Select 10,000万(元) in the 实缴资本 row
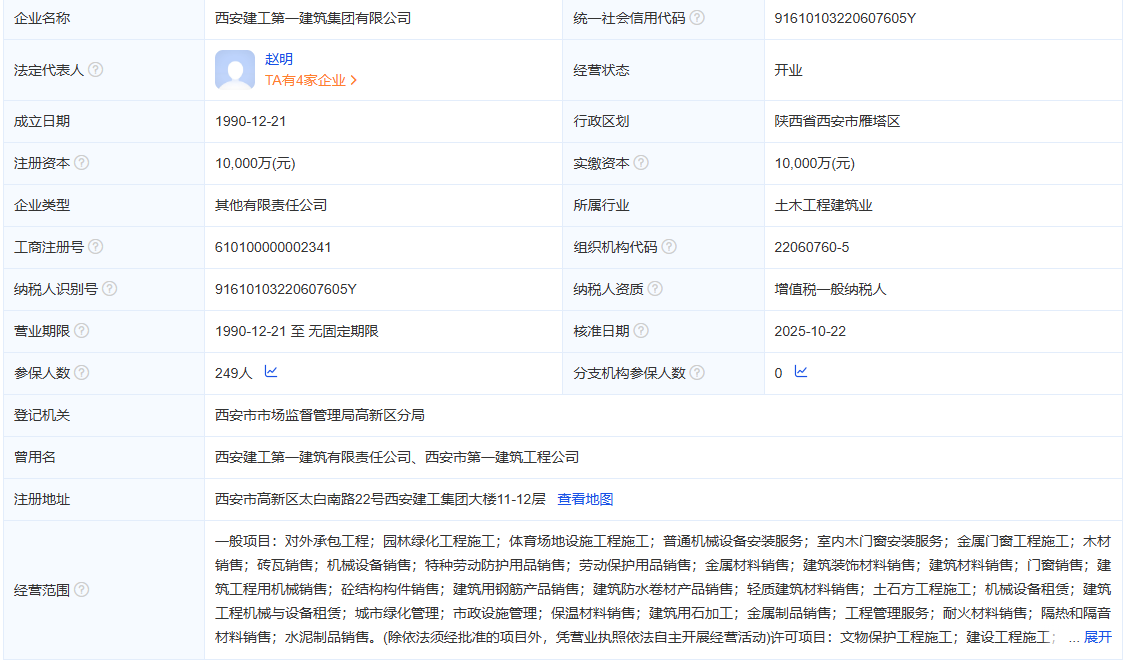This screenshot has height=664, width=1125. click(x=814, y=163)
